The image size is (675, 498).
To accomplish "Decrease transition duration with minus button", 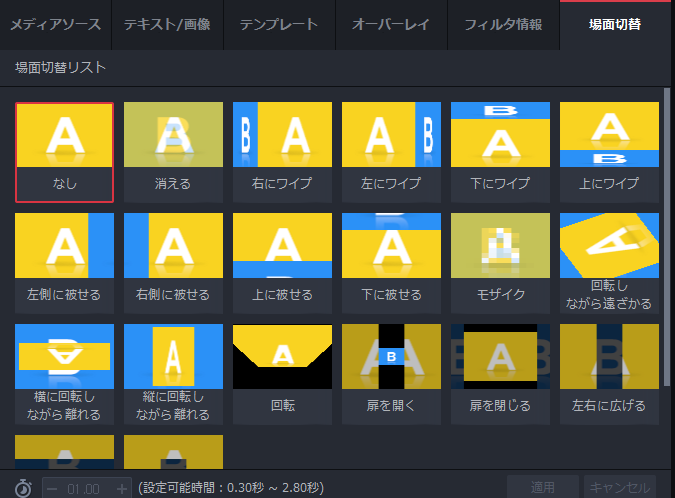I will (x=52, y=489).
